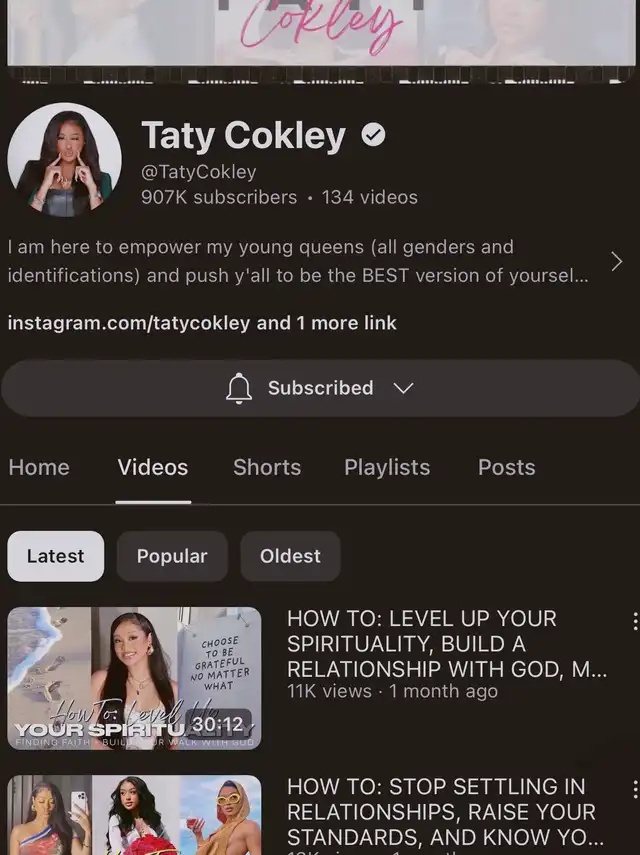Open options for Level Up Spirituality video
Viewport: 640px width, 855px height.
[x=635, y=621]
